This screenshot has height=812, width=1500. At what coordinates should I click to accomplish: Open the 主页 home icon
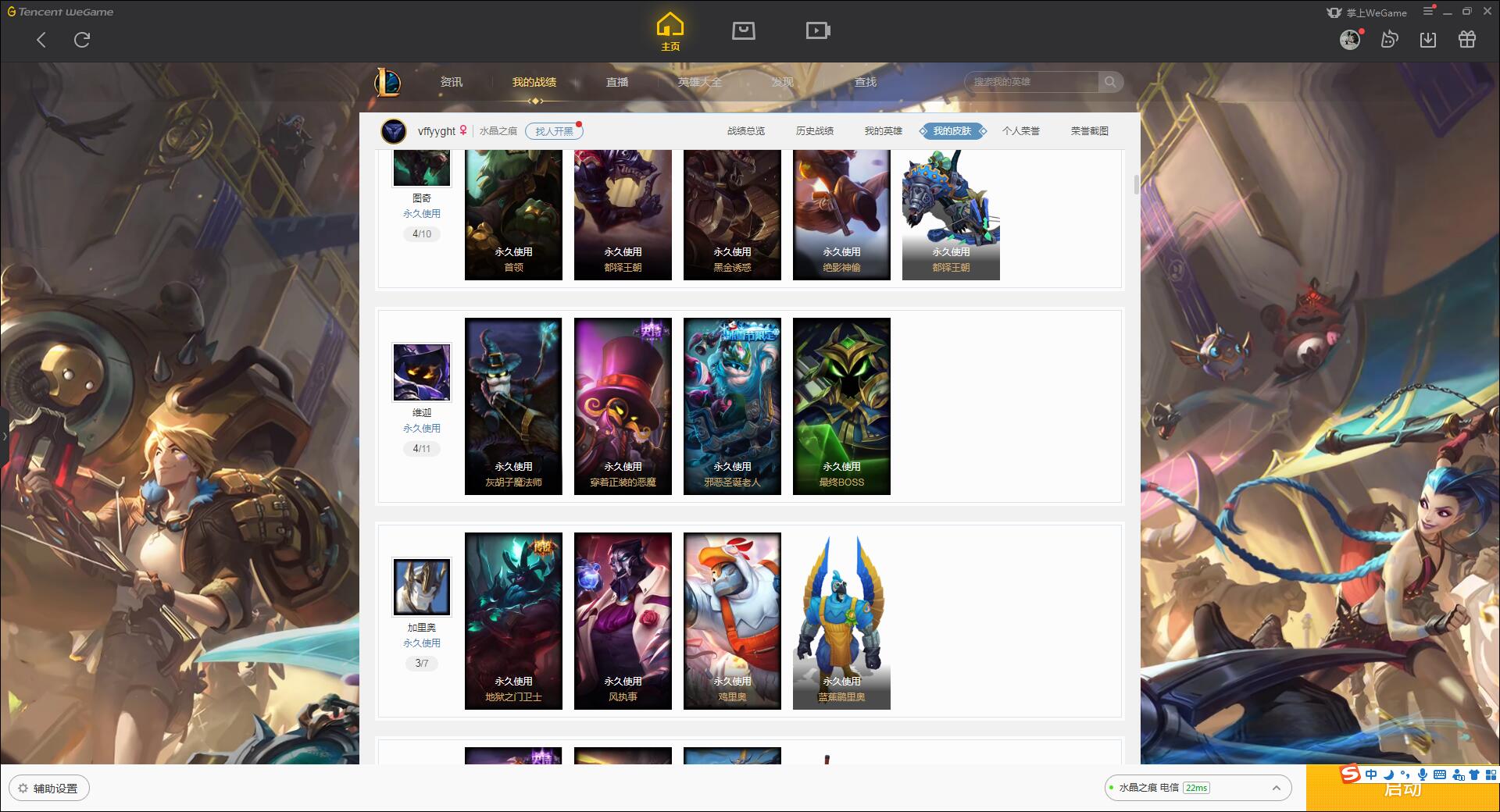670,33
